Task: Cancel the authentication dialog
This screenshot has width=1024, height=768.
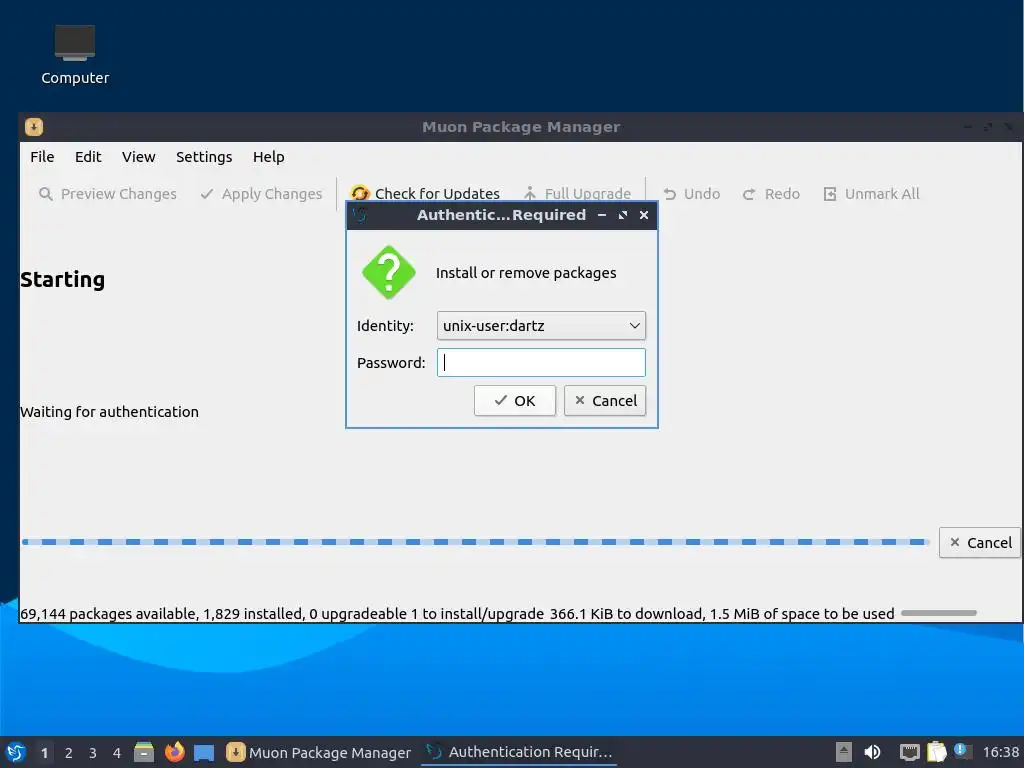Action: coord(605,400)
